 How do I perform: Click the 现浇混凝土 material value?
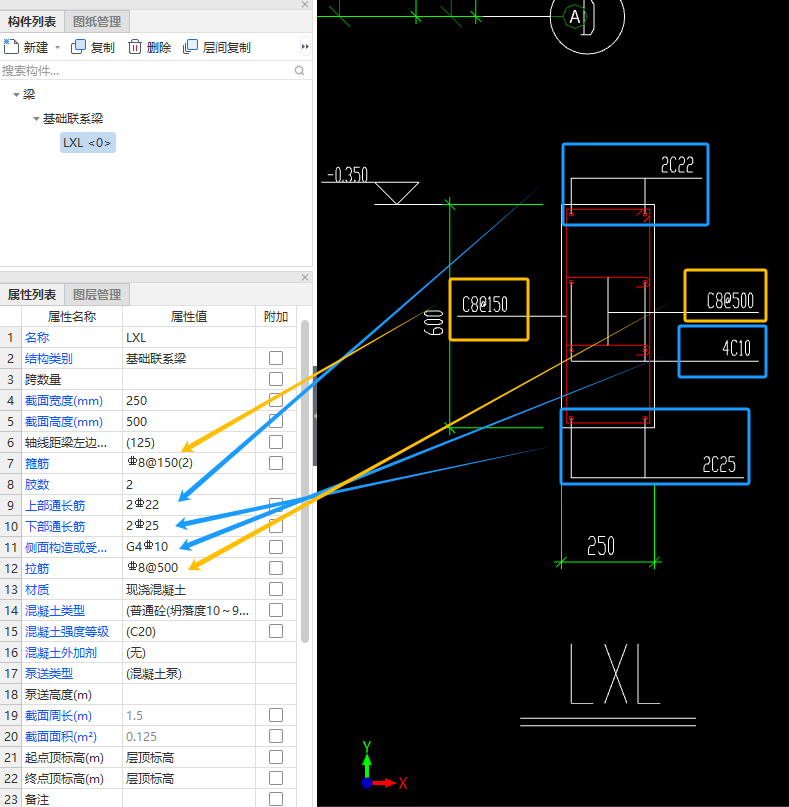click(x=189, y=589)
